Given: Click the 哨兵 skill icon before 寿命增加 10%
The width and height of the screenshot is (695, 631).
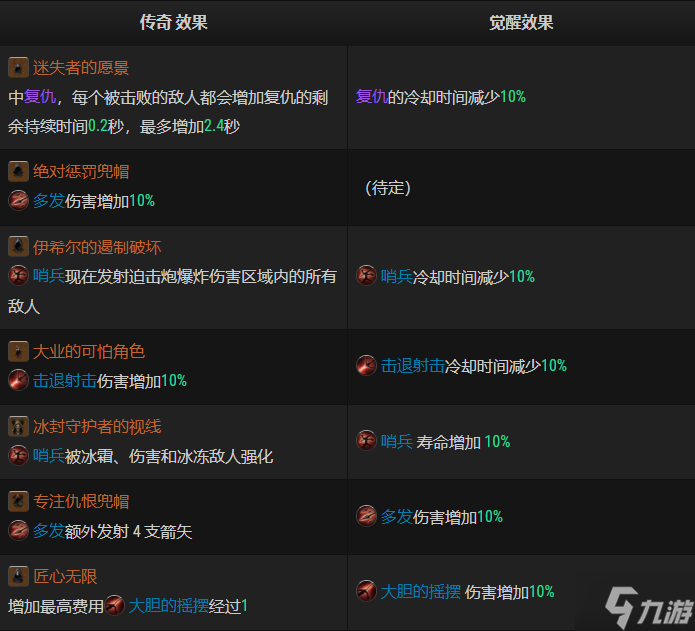Looking at the screenshot, I should pyautogui.click(x=367, y=441).
